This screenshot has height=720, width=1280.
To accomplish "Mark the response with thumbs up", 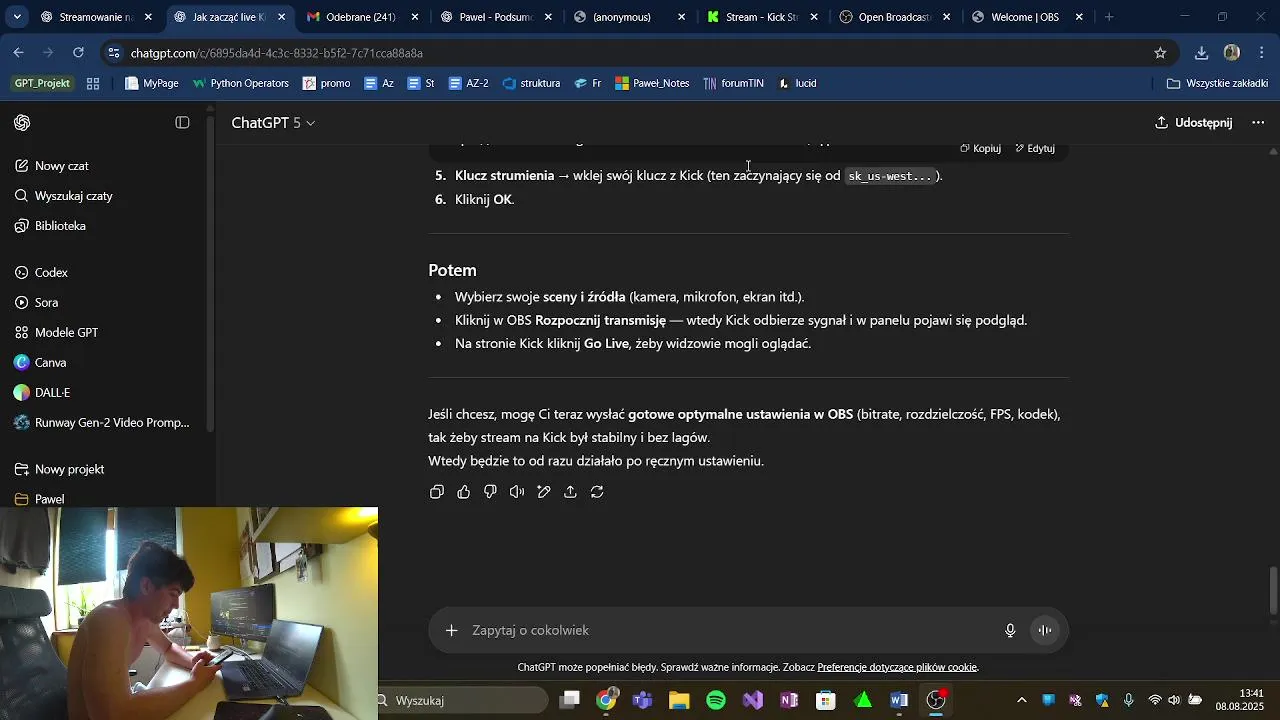I will coord(464,492).
